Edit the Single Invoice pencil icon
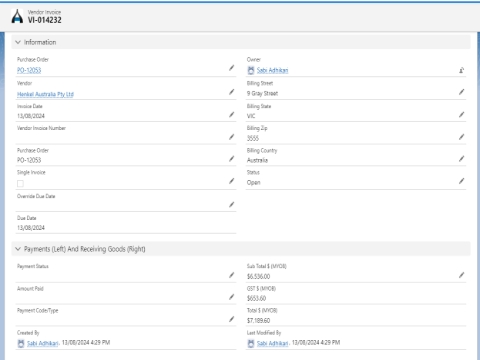 click(232, 181)
